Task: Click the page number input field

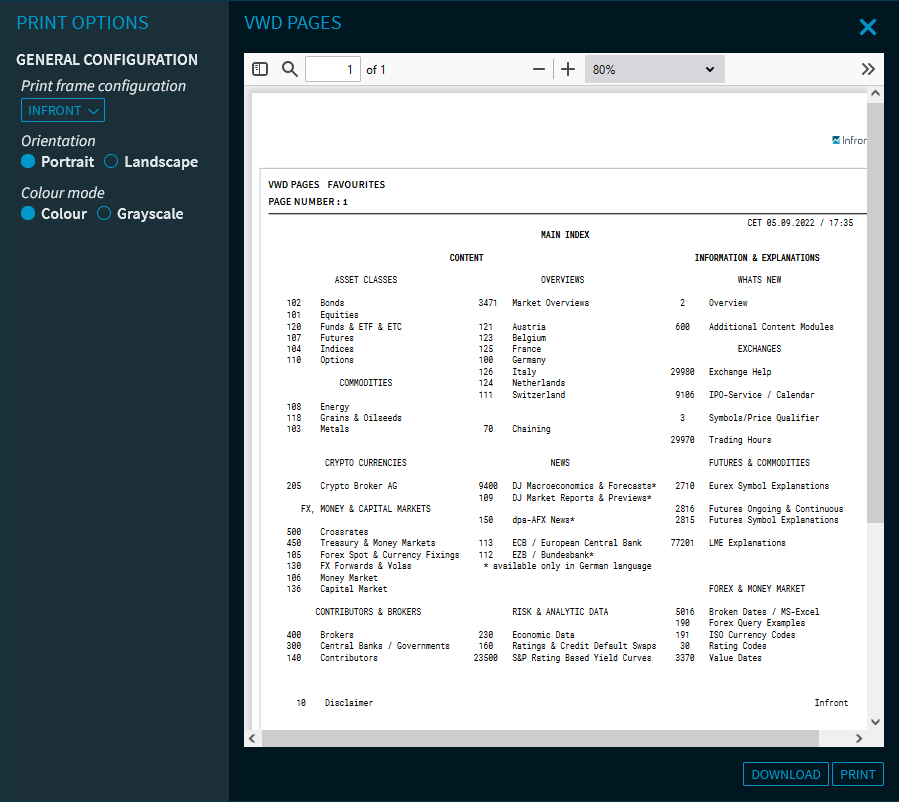Action: click(332, 69)
